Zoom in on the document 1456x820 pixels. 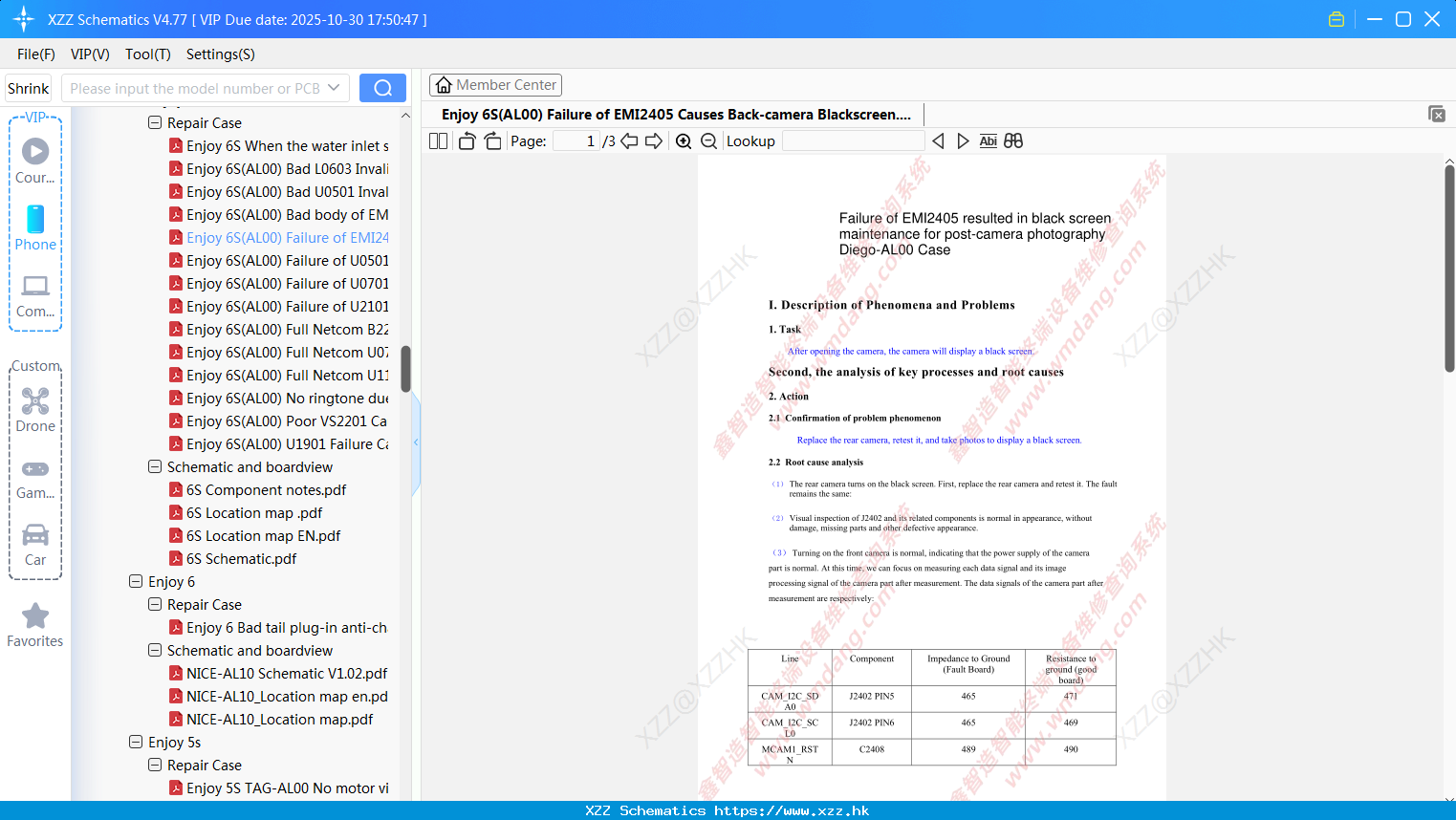click(x=684, y=140)
